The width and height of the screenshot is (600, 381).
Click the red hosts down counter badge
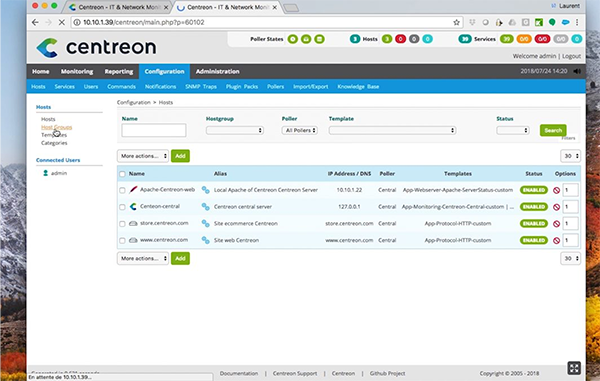[x=400, y=39]
